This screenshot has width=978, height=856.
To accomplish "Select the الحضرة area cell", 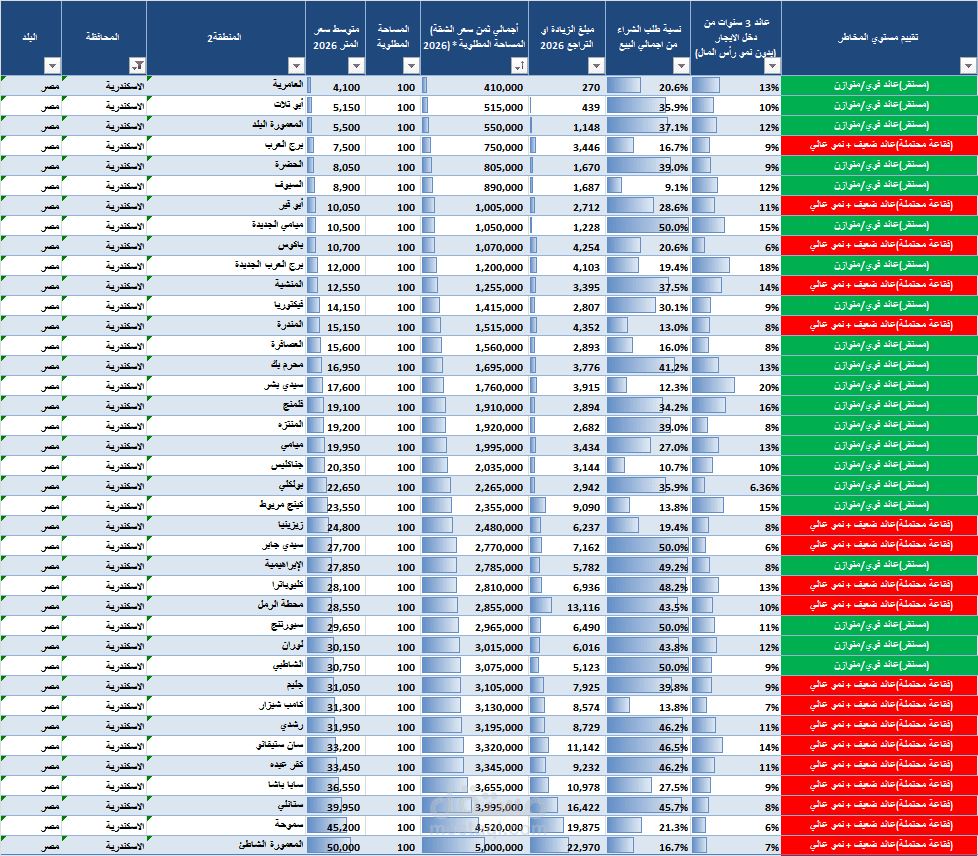I will [x=226, y=166].
